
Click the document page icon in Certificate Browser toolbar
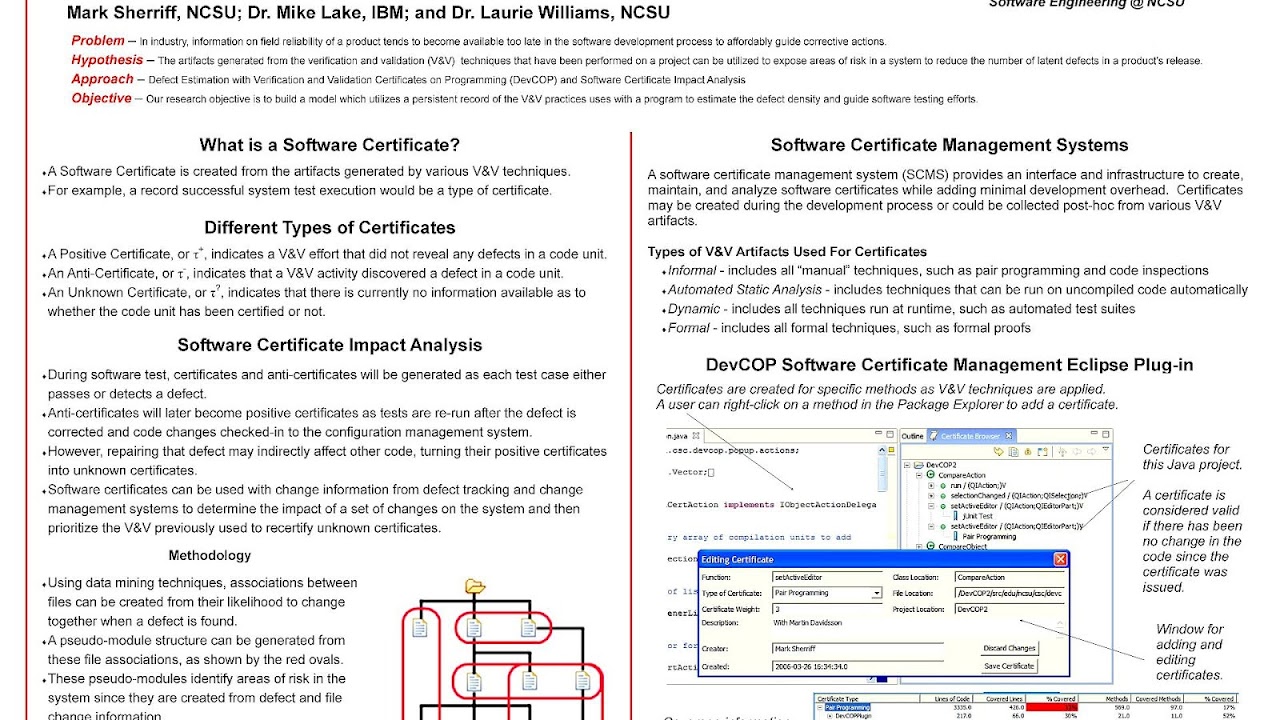click(x=1013, y=452)
